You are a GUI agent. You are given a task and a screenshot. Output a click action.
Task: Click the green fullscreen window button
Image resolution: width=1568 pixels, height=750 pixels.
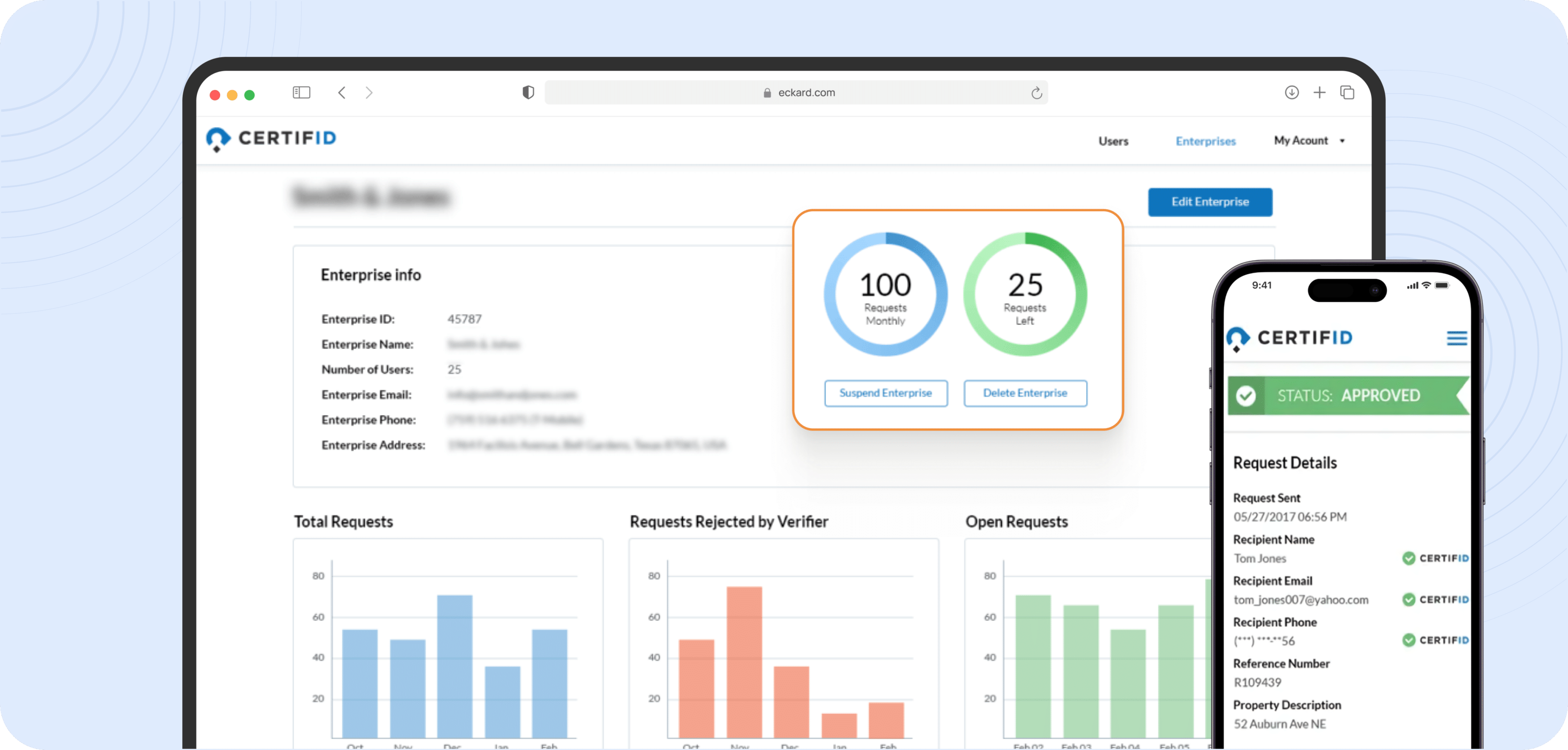pos(249,95)
